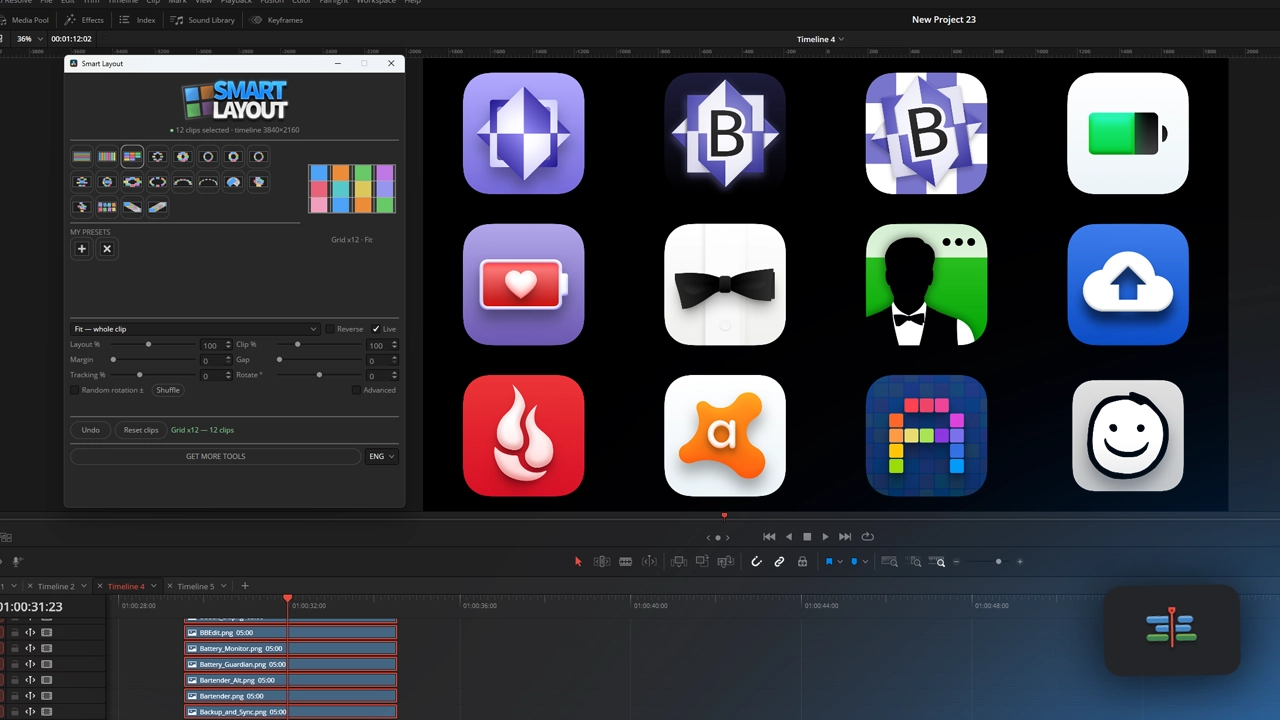
Task: Click GET MORE TOOLS button
Action: [215, 457]
